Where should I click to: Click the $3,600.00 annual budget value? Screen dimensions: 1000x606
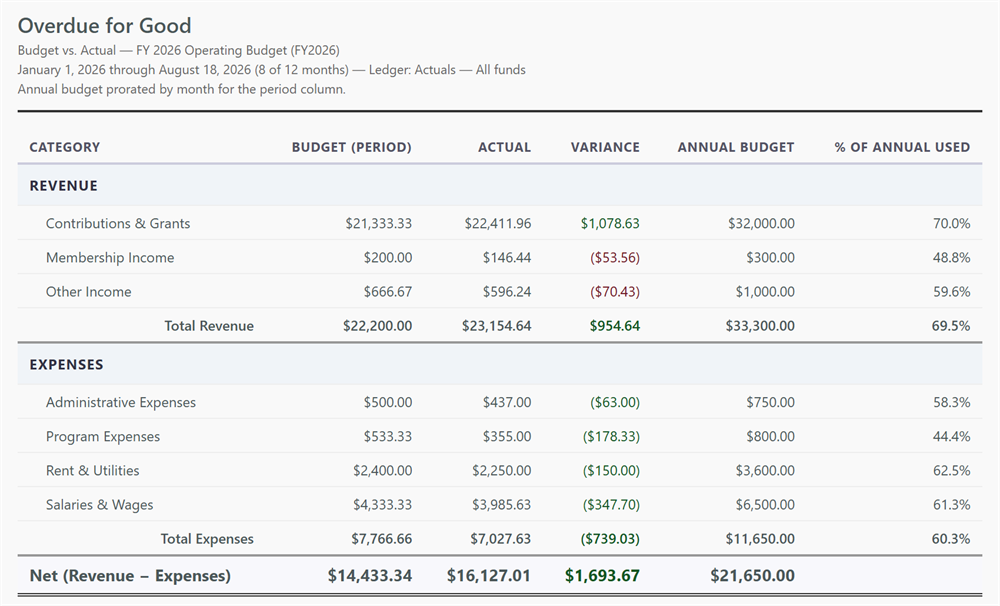point(765,471)
